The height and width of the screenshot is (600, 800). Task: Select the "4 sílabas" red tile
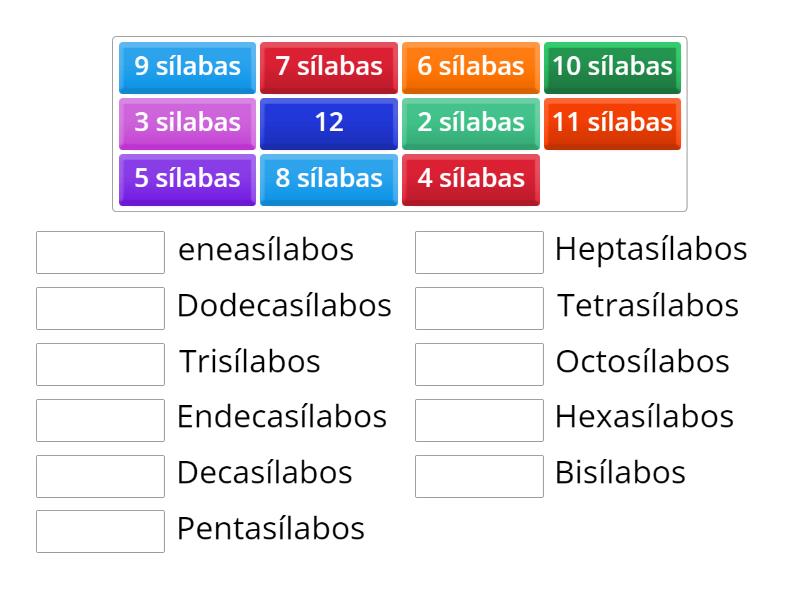tap(470, 179)
